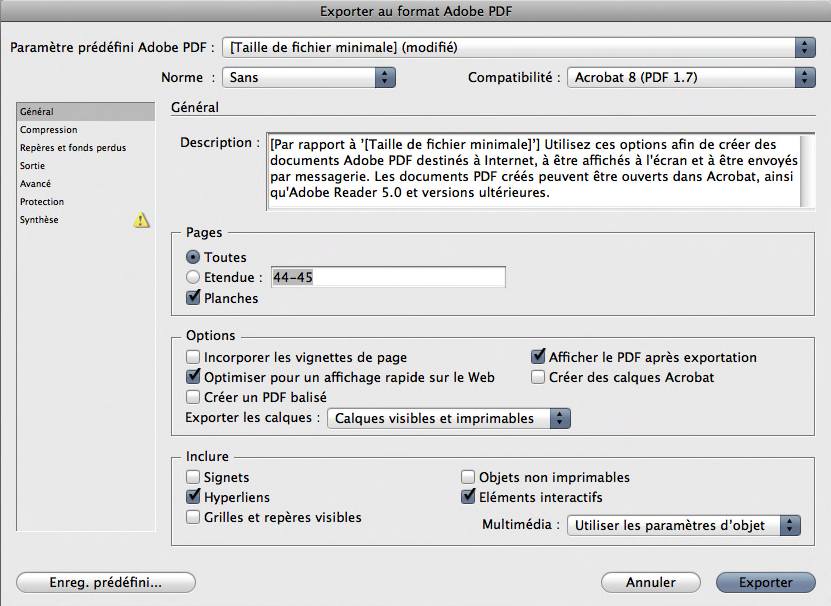
Task: Open the Norme dropdown
Action: 308,77
